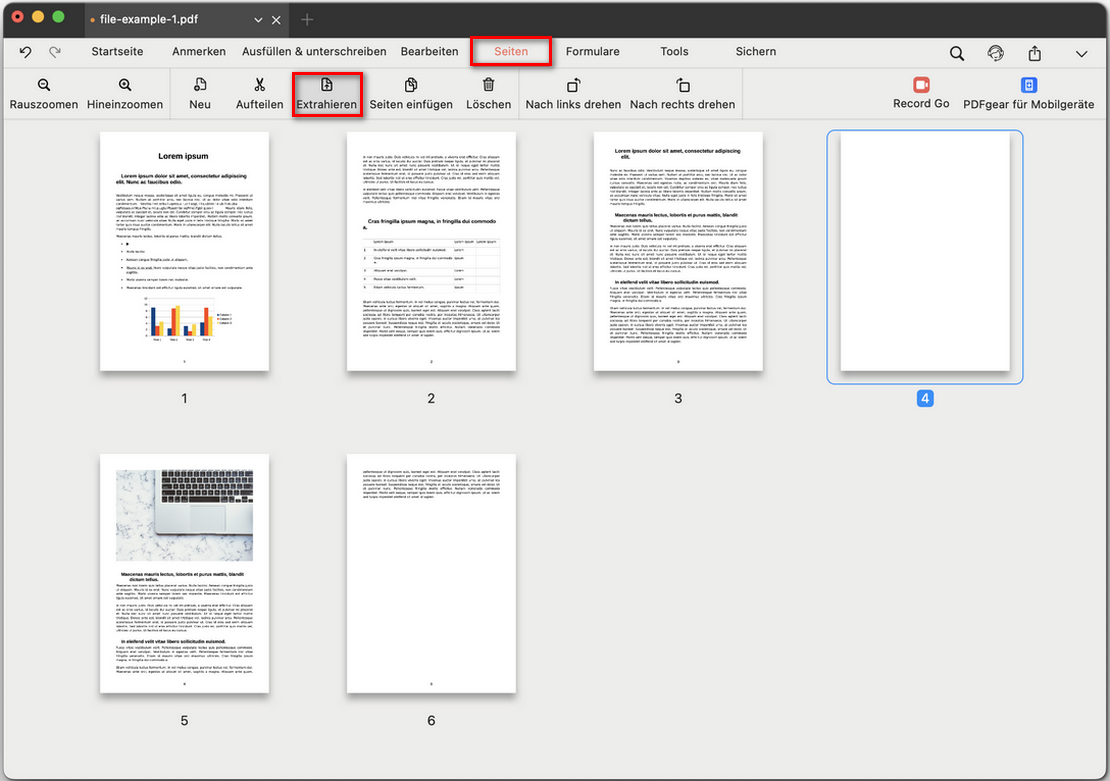Open the search magnifier
This screenshot has height=781, width=1110.
956,52
